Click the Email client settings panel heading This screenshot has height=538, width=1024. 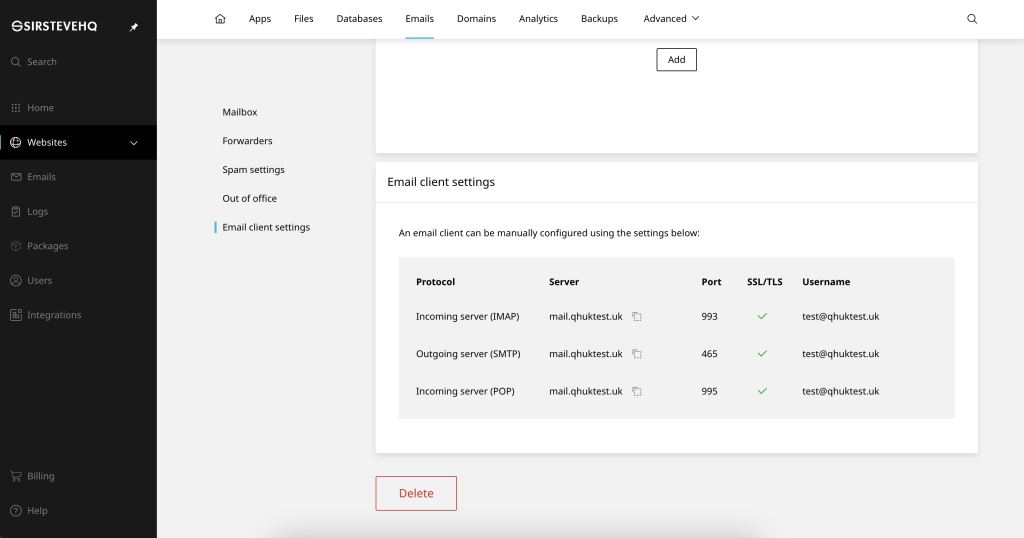pos(441,182)
